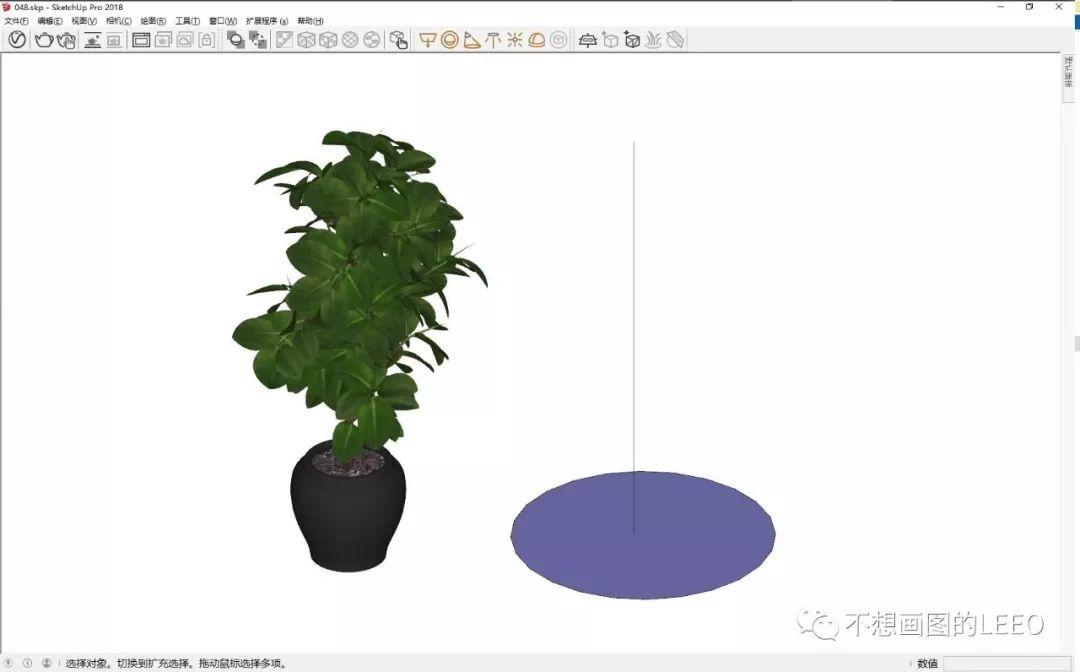The height and width of the screenshot is (672, 1080).
Task: Open the 帮助(H) menu
Action: point(310,21)
